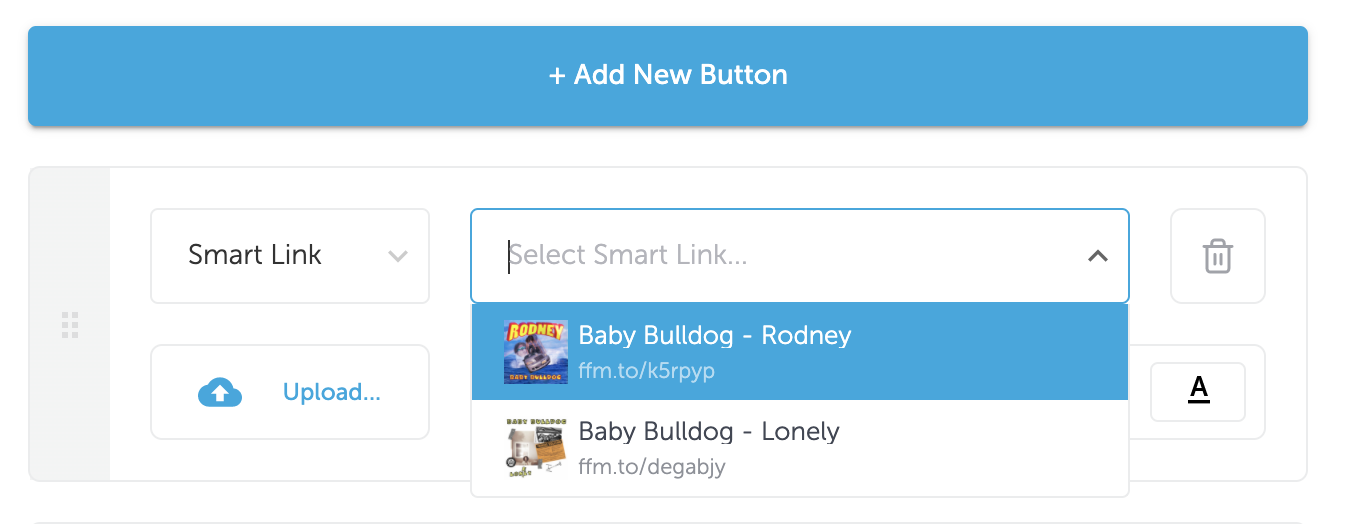The height and width of the screenshot is (524, 1370).
Task: Click the Upload... link text
Action: pyautogui.click(x=332, y=393)
